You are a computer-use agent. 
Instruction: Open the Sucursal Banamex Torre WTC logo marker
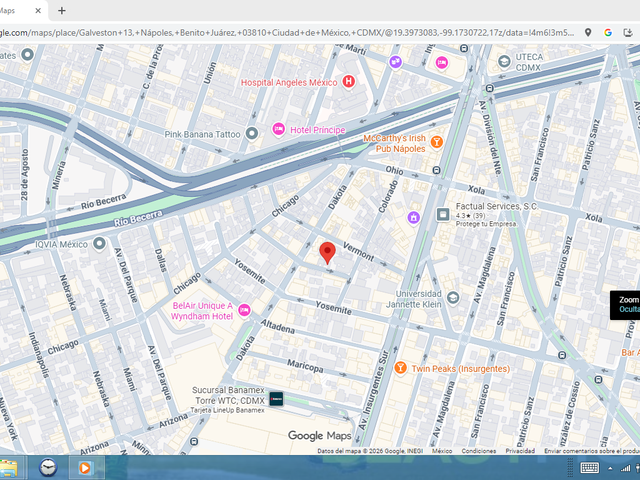point(276,399)
